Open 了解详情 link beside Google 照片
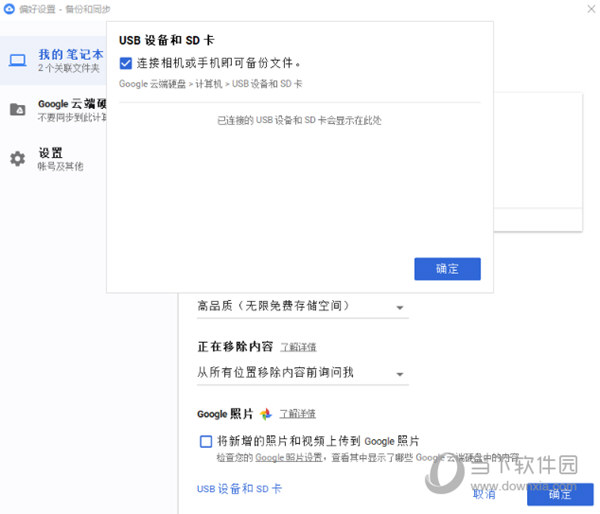This screenshot has width=600, height=514. pos(297,414)
